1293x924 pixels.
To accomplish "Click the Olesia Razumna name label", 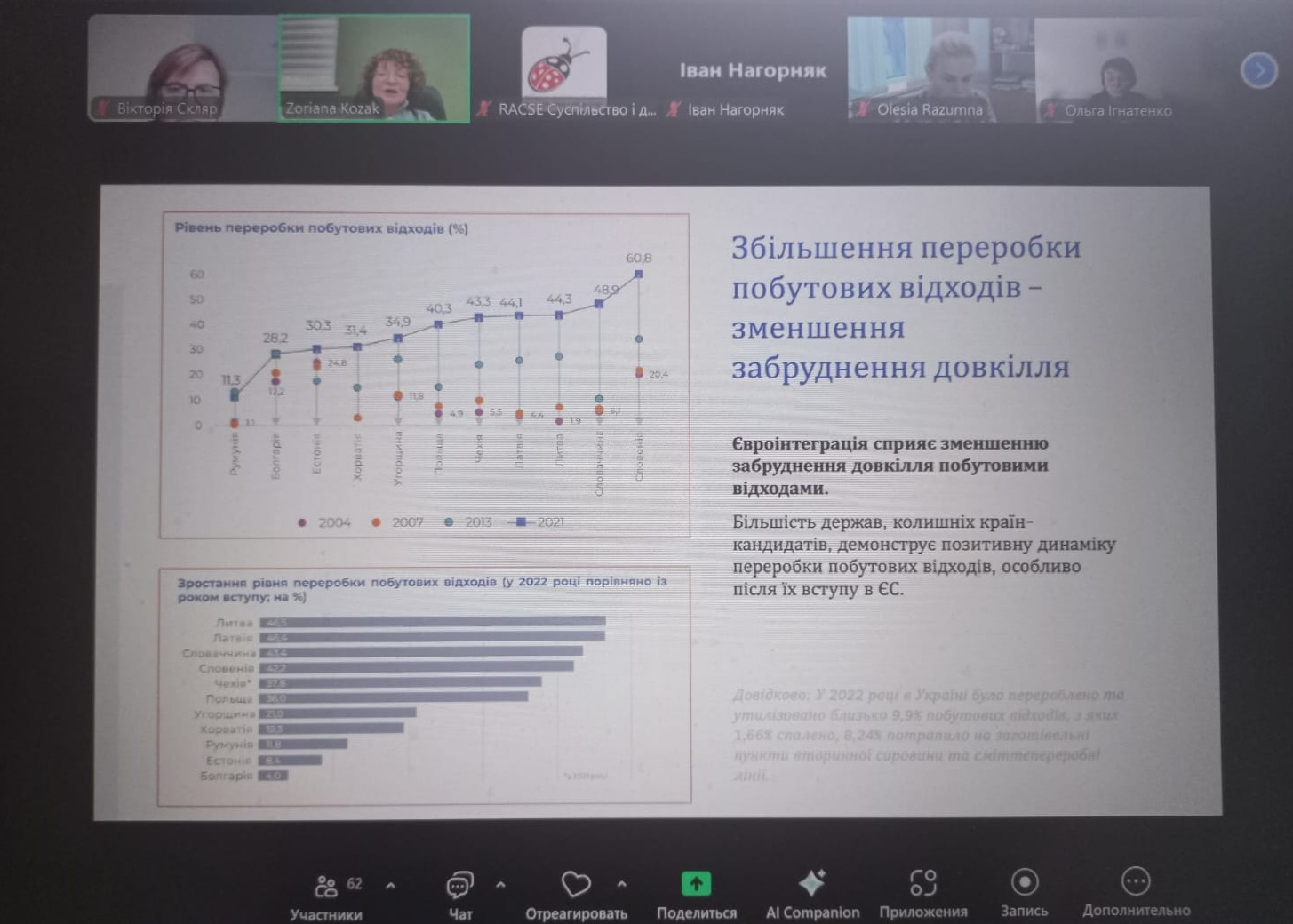I will pos(930,110).
